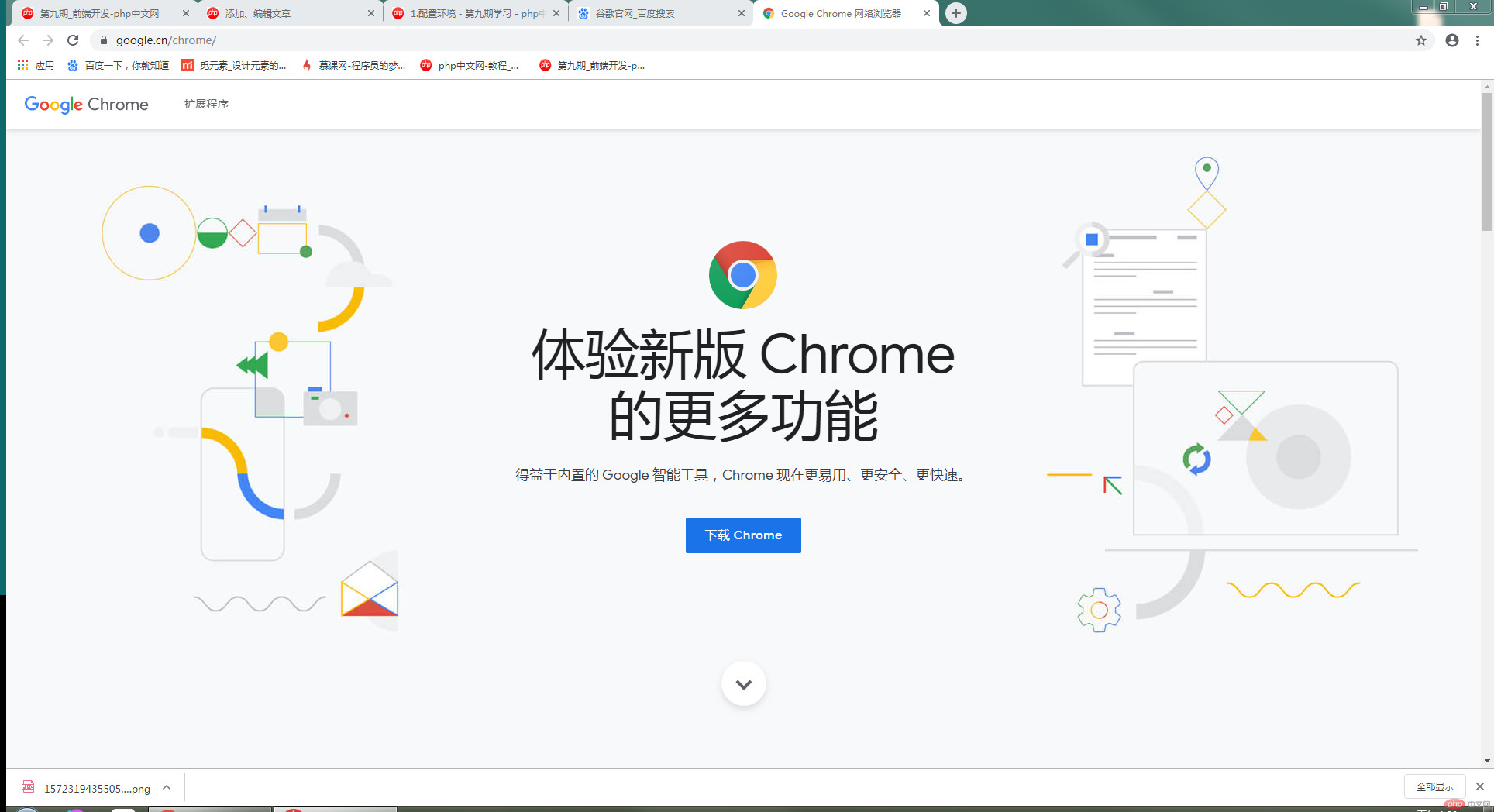Screen dimensions: 1494x812
Task: Click the large Chrome logo image
Action: 743,275
